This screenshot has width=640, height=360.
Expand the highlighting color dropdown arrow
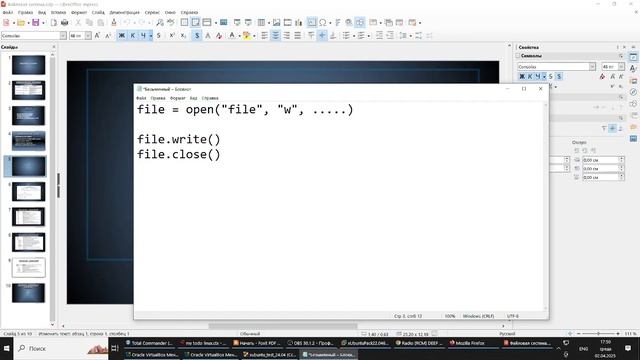tap(254, 36)
